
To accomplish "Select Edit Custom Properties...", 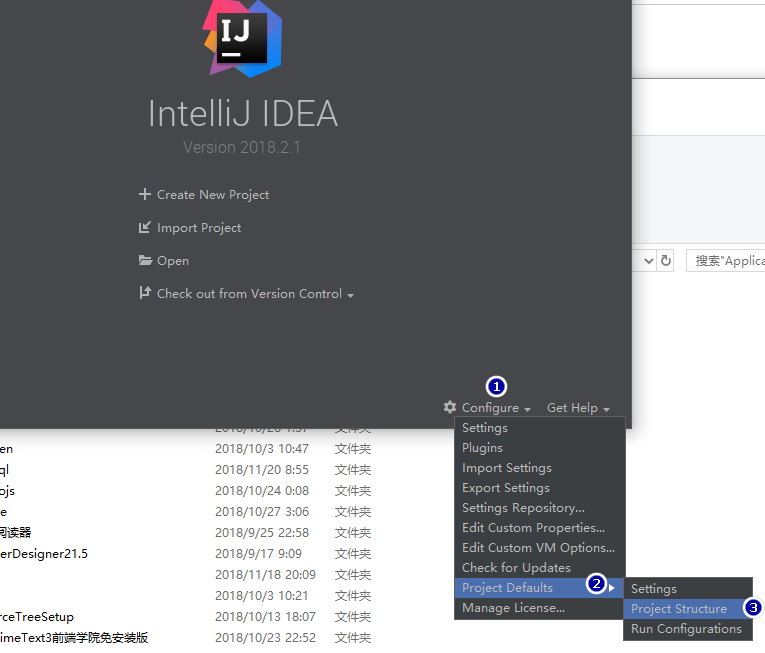I will coord(540,528).
